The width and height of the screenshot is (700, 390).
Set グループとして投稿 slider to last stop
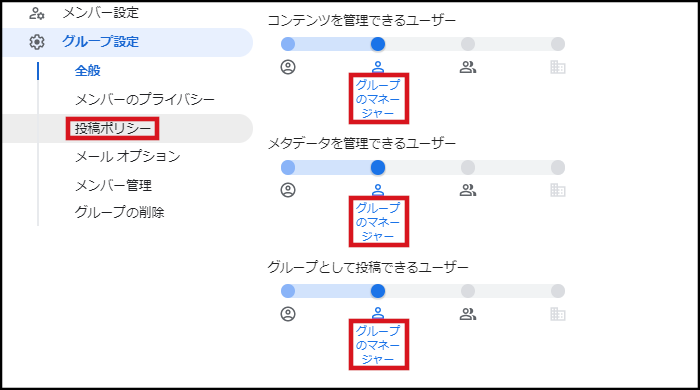558,291
